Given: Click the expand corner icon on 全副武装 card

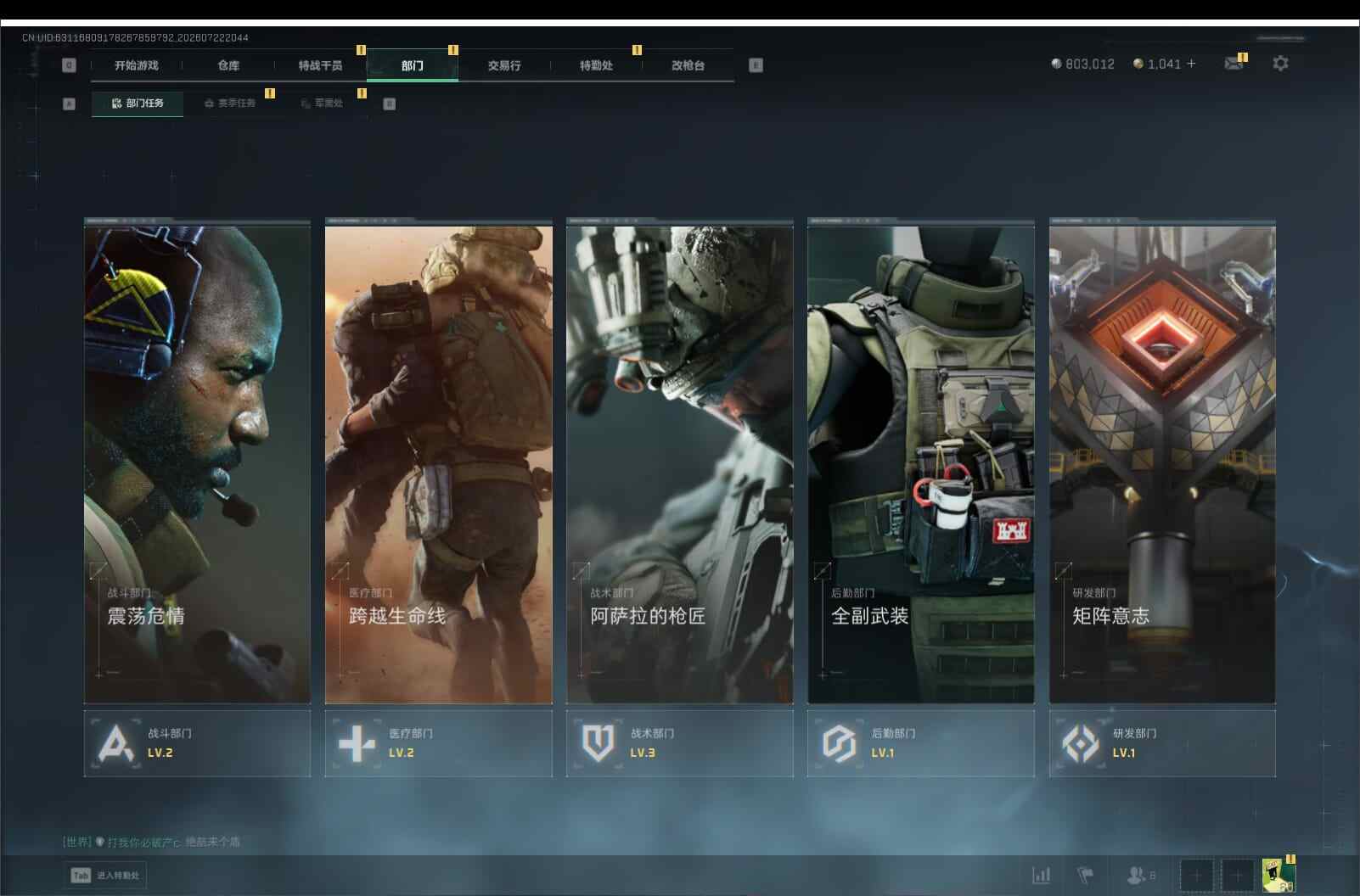Looking at the screenshot, I should pos(822,570).
